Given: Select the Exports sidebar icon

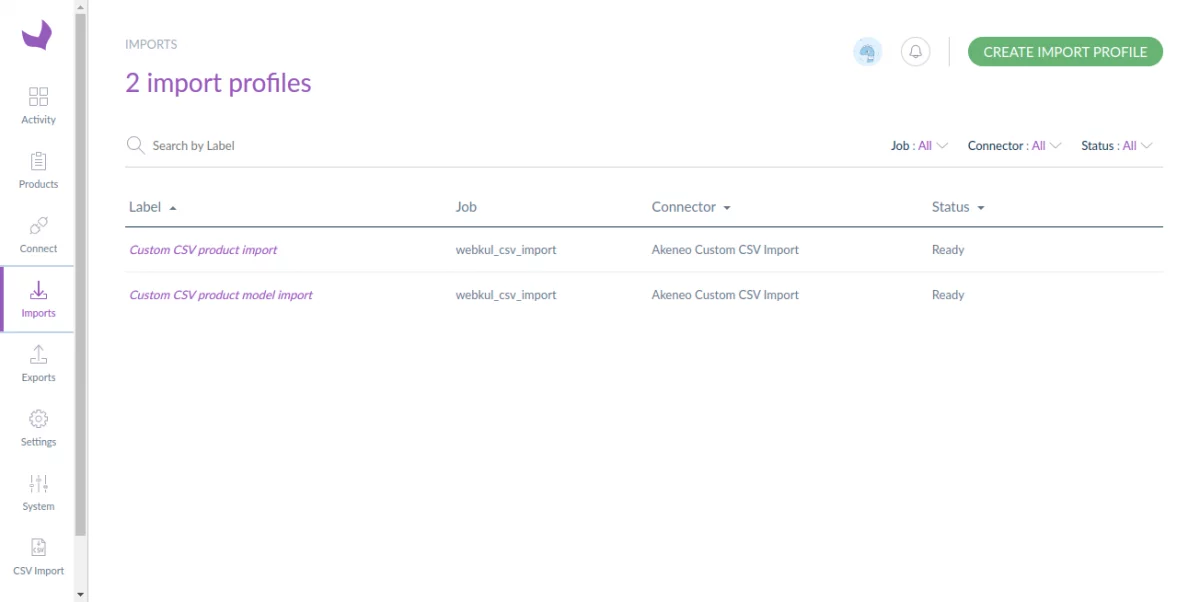Looking at the screenshot, I should click(x=38, y=363).
